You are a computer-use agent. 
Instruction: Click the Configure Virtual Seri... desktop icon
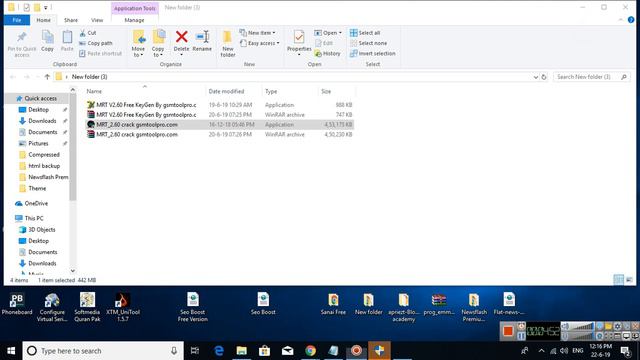click(52, 307)
